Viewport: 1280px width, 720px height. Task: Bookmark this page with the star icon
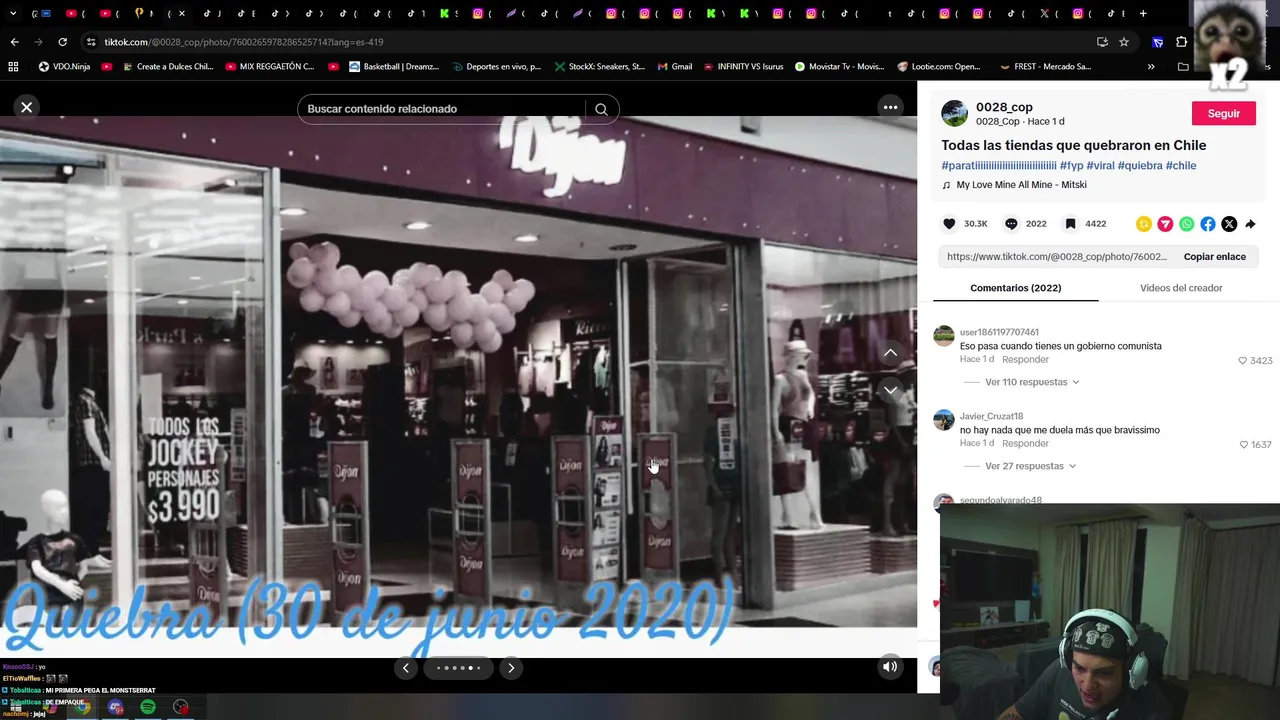(1124, 42)
